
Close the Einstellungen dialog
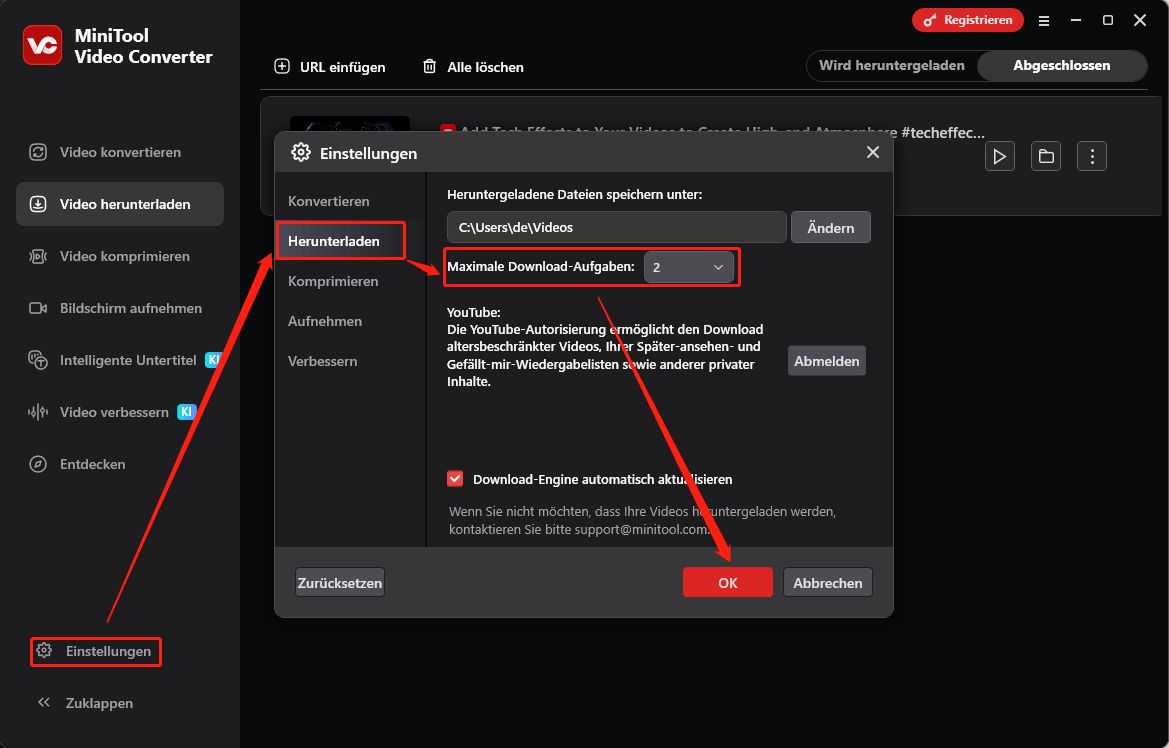873,152
